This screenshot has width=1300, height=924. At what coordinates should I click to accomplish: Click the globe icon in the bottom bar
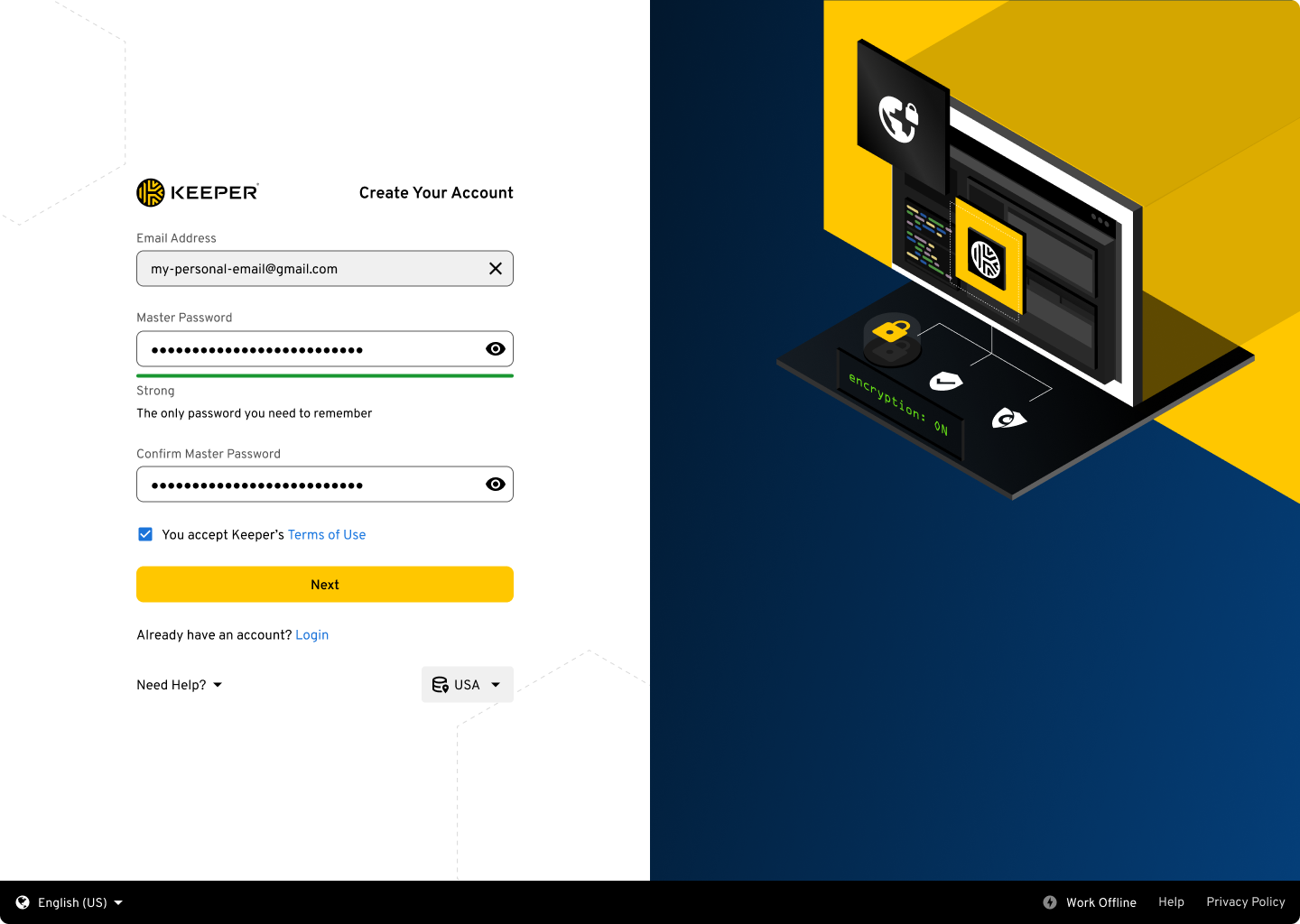[23, 902]
